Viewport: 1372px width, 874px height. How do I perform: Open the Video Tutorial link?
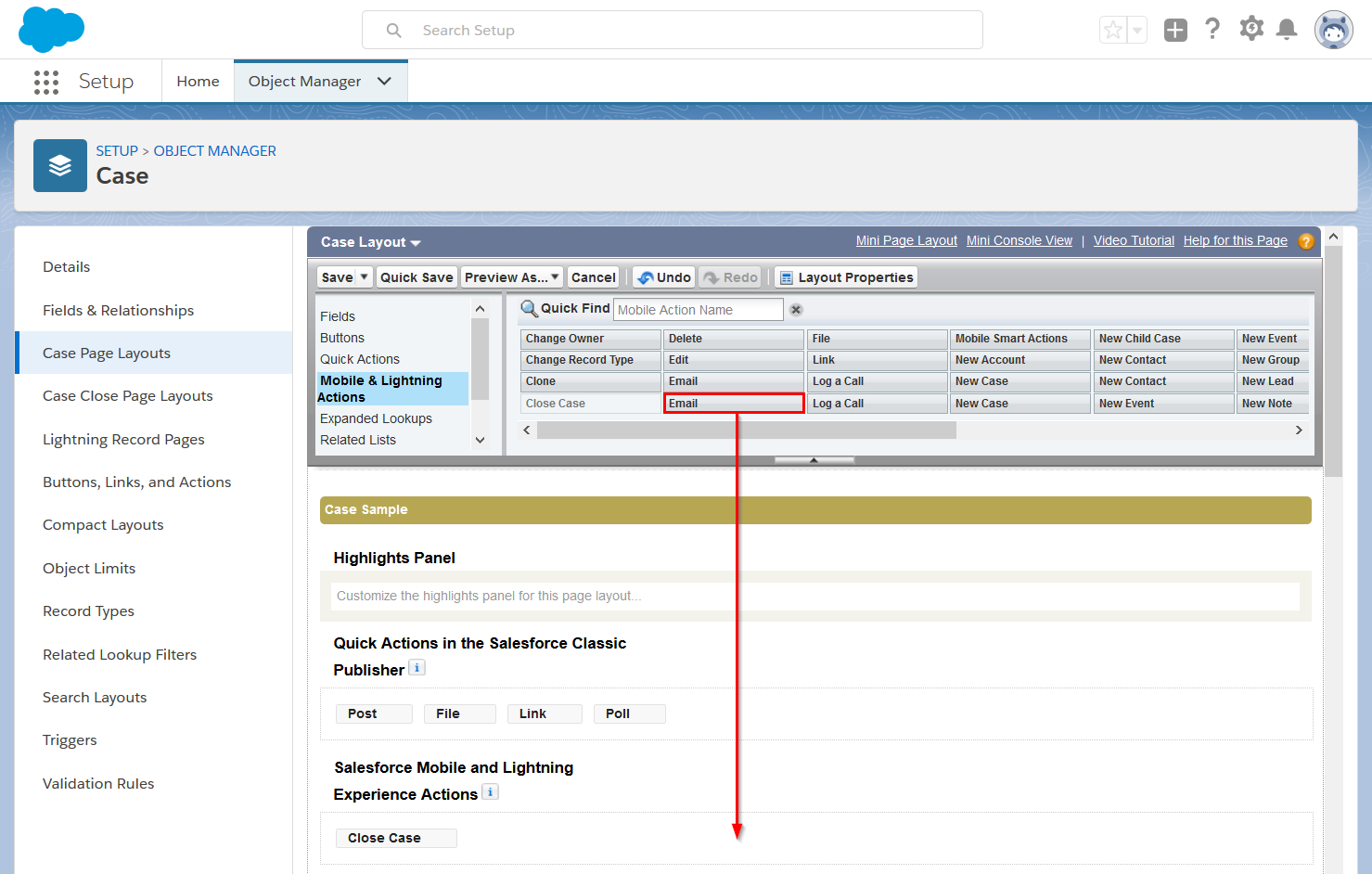(1134, 240)
